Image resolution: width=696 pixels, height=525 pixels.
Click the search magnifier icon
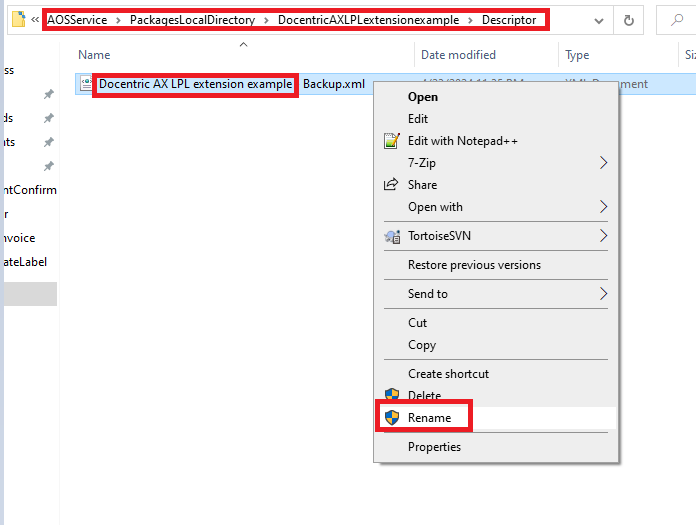pyautogui.click(x=678, y=20)
